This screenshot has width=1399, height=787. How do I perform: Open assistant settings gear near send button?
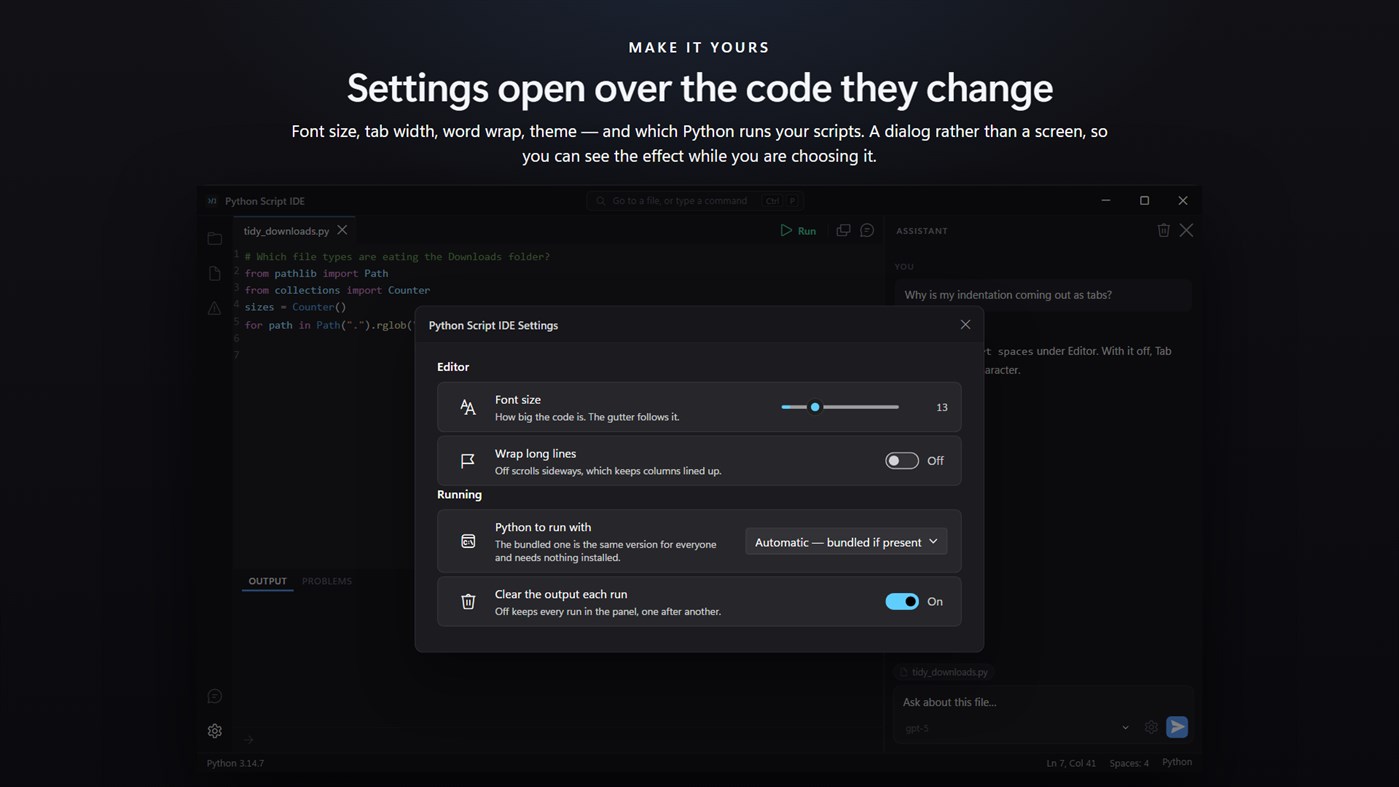(1151, 727)
